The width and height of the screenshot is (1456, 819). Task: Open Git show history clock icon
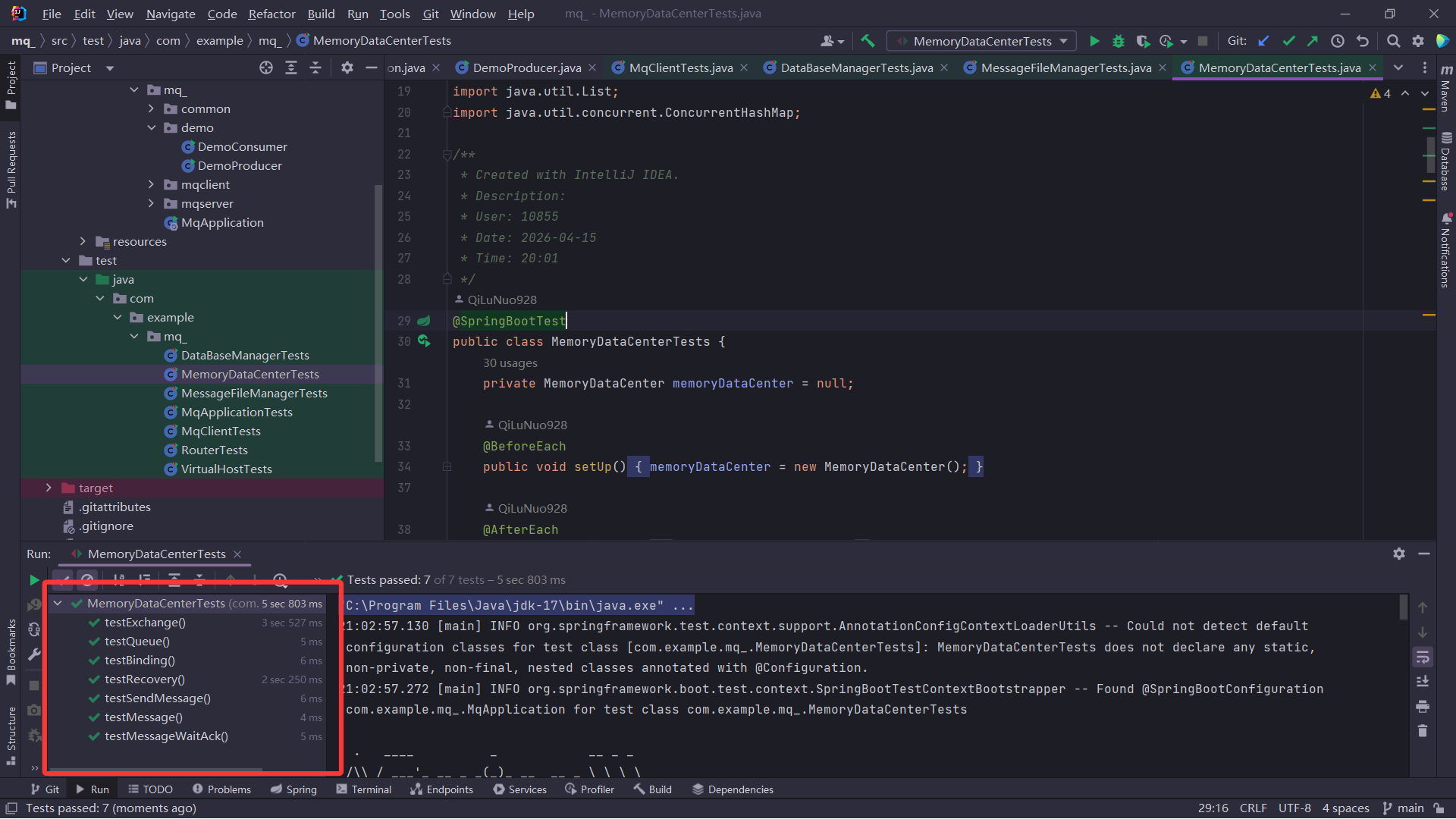[1338, 41]
